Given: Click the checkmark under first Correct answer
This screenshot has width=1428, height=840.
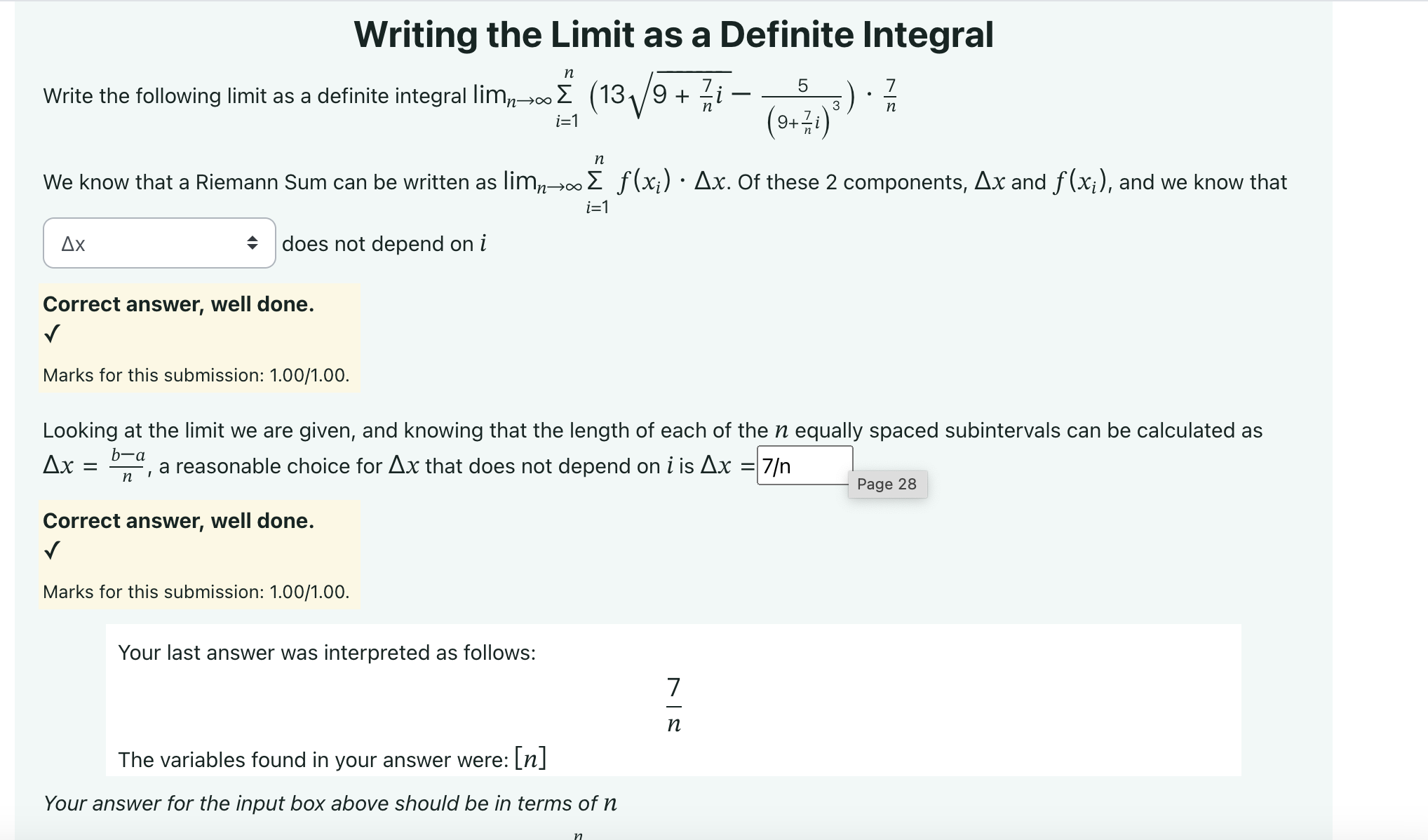Looking at the screenshot, I should click(x=53, y=336).
